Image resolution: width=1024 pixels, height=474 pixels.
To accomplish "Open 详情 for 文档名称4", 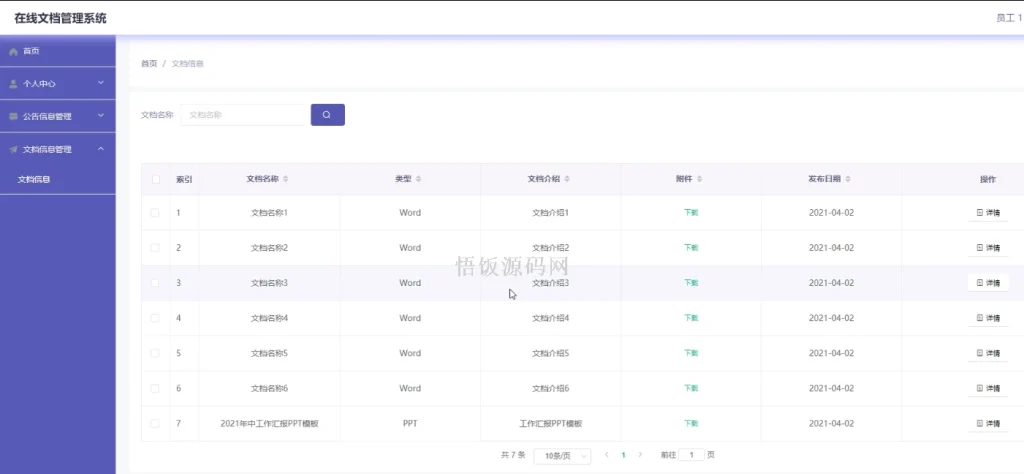I will 988,318.
